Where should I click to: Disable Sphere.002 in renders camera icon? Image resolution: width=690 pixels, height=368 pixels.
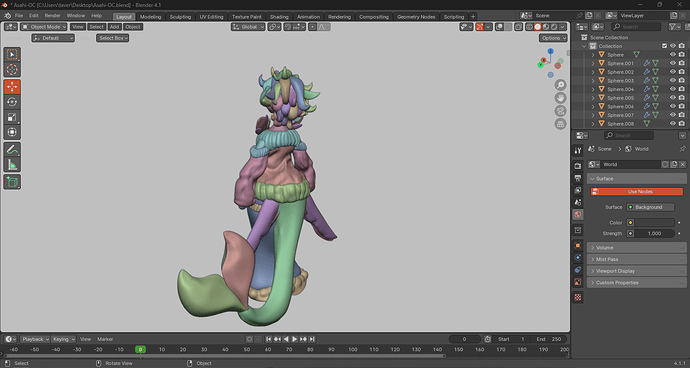pyautogui.click(x=681, y=72)
